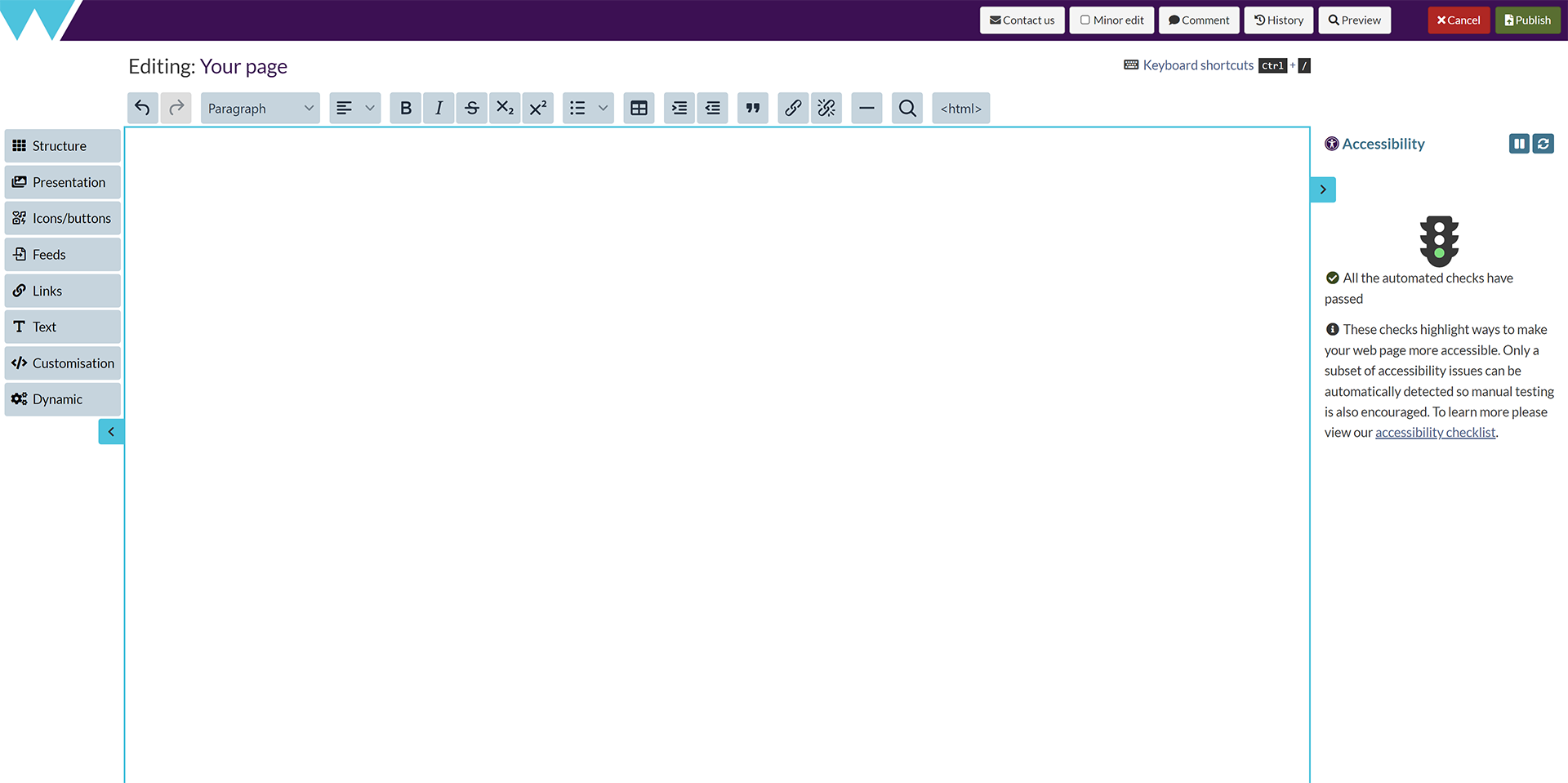Screen dimensions: 1568x783
Task: Pause accessibility checks
Action: (1518, 144)
